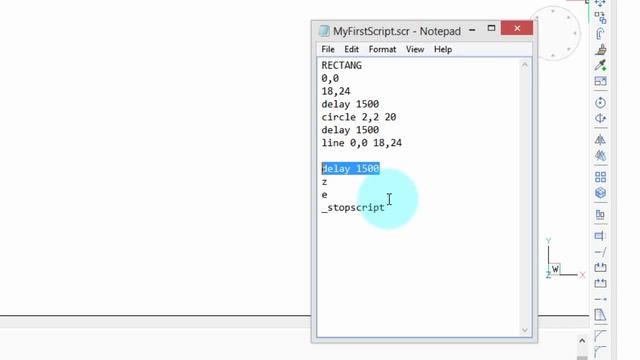This screenshot has height=360, width=640.
Task: Click the hook-shaped tool below Copy
Action: (600, 34)
